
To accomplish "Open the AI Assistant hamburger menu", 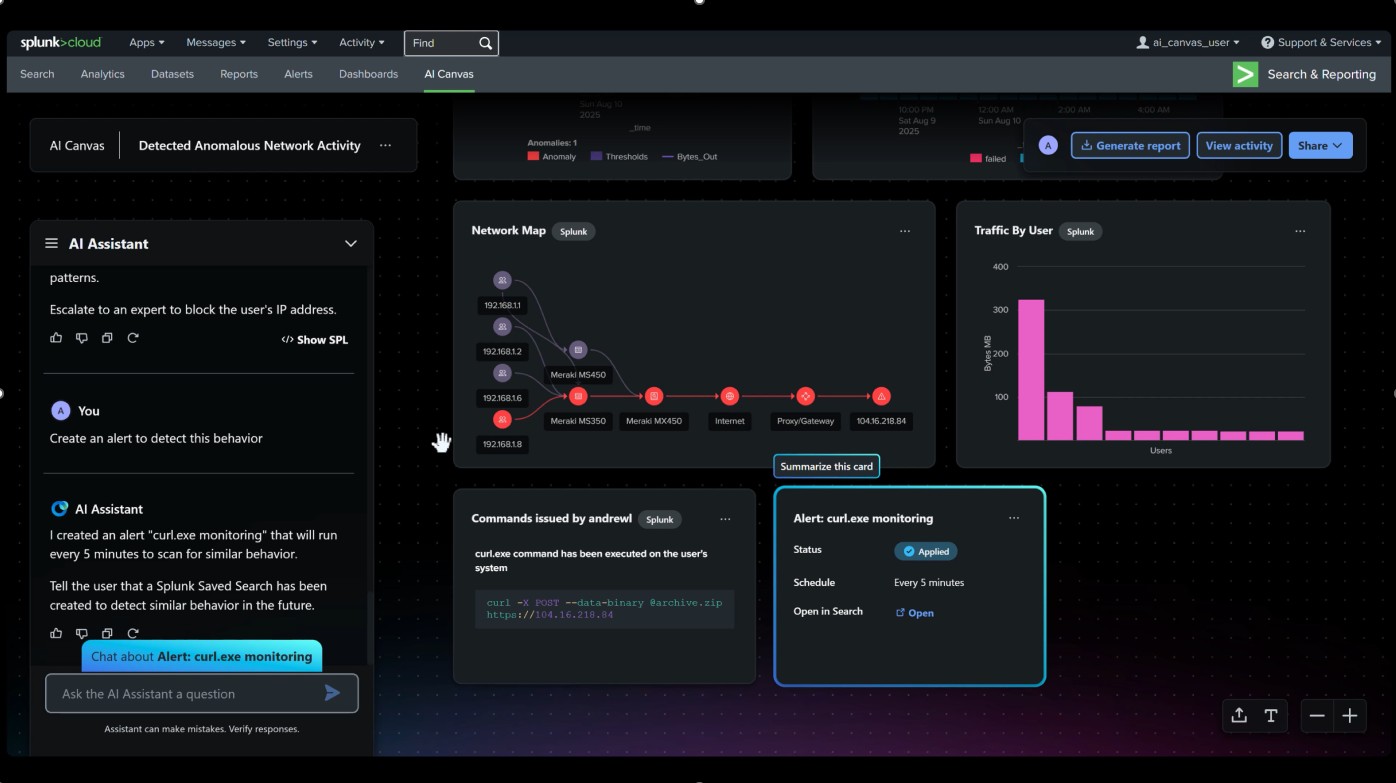I will click(51, 243).
